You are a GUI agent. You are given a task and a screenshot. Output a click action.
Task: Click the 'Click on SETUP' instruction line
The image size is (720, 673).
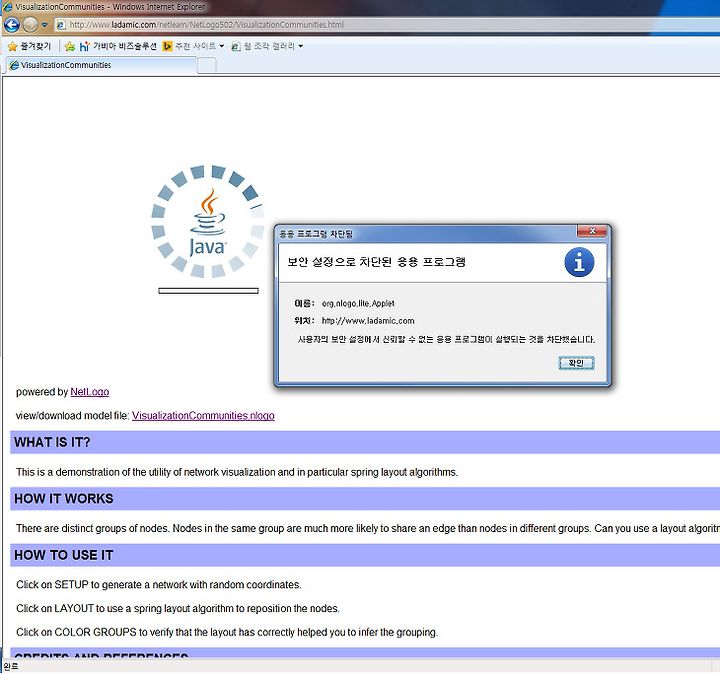click(158, 585)
